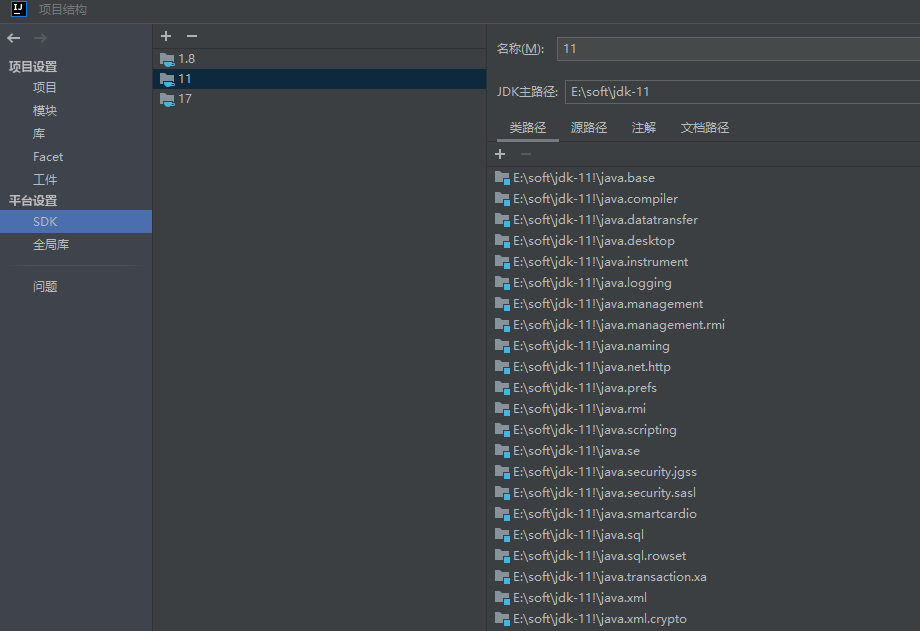Open the 注解 tab
Image resolution: width=920 pixels, height=631 pixels.
(644, 128)
